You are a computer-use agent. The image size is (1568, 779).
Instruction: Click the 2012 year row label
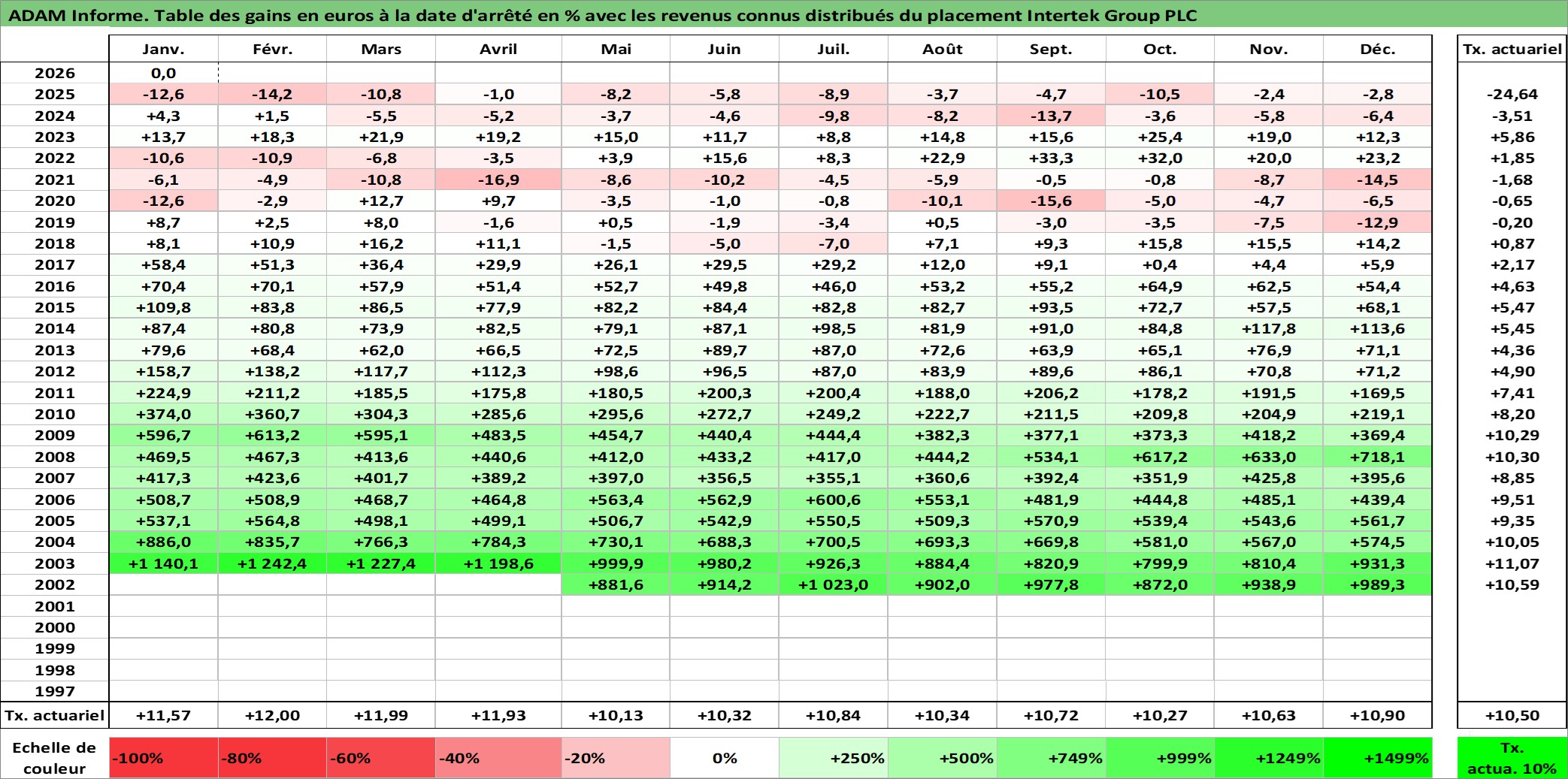pos(55,371)
